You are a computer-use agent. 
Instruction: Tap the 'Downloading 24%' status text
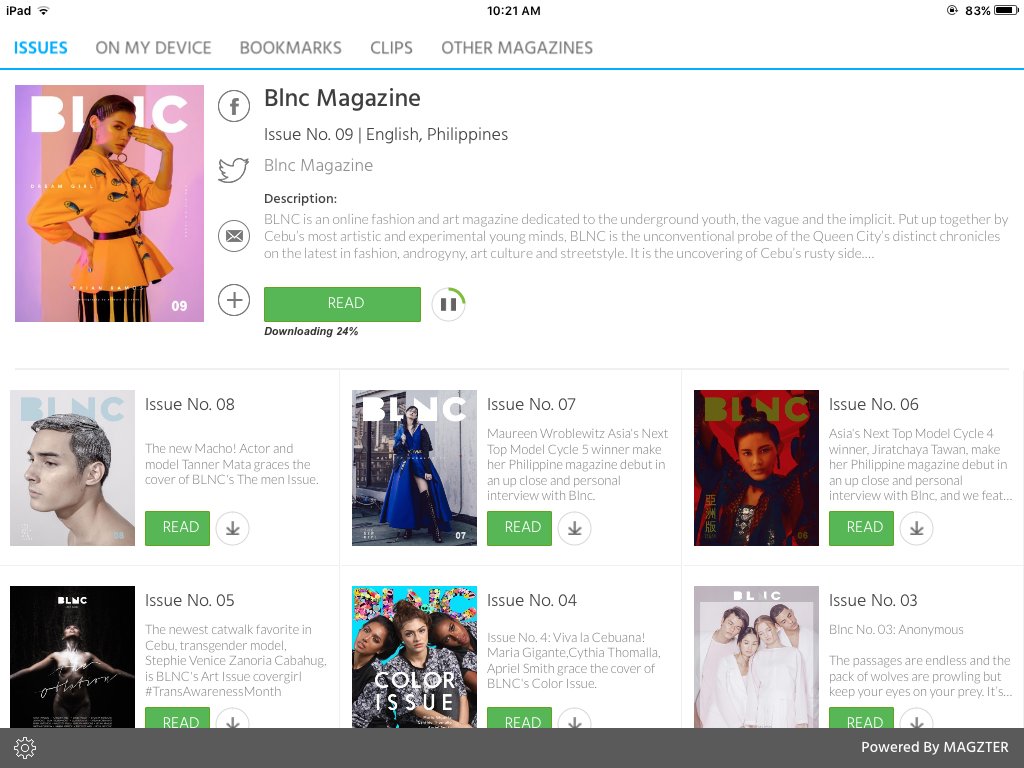[x=311, y=331]
